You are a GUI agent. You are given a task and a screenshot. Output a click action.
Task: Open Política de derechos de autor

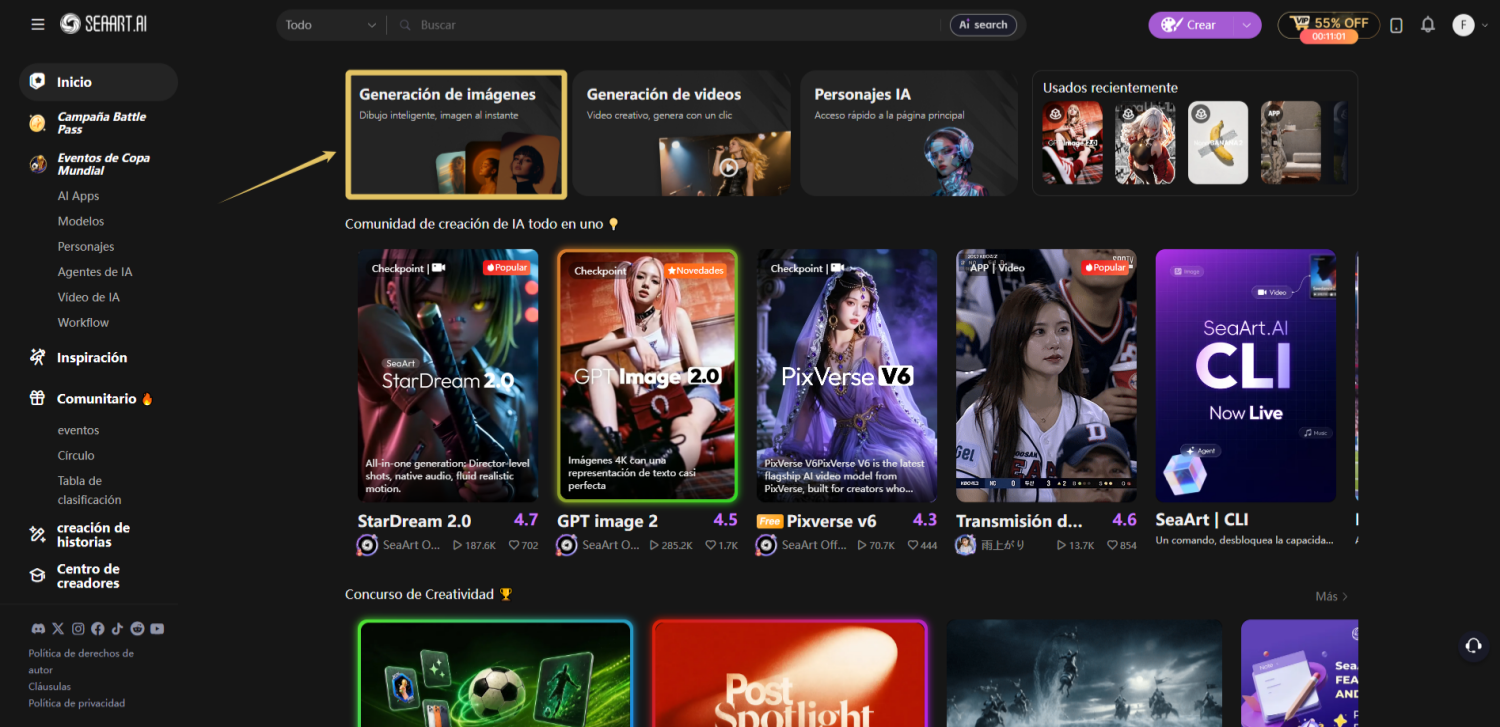pyautogui.click(x=81, y=661)
